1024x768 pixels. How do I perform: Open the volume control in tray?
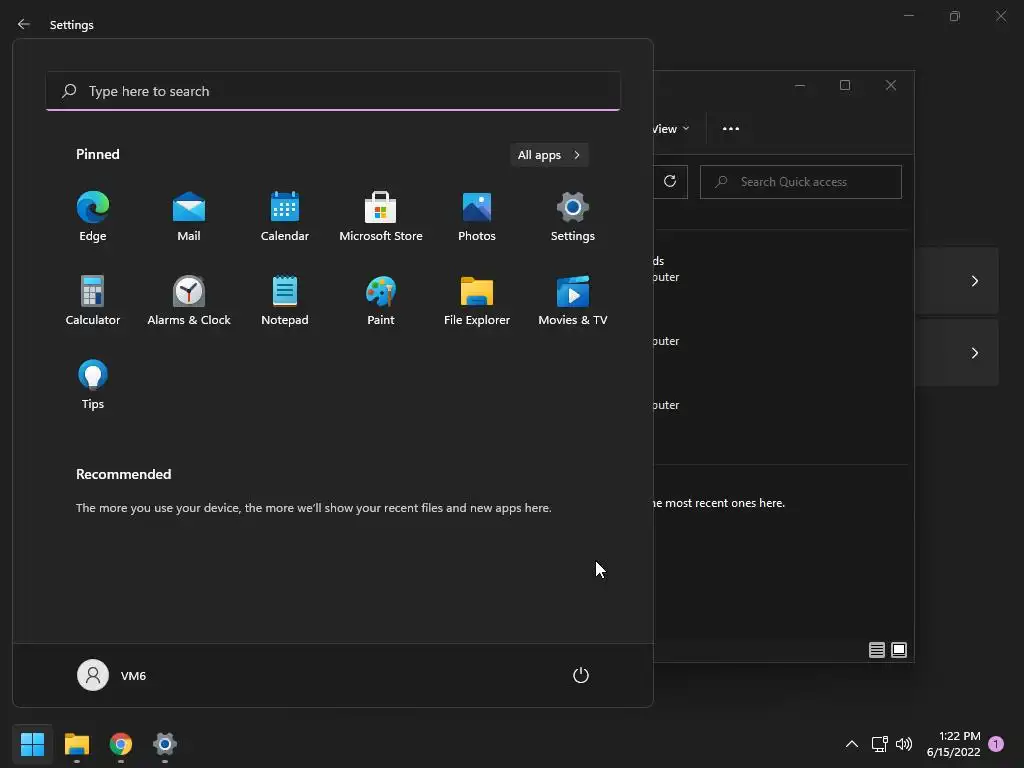pyautogui.click(x=904, y=744)
